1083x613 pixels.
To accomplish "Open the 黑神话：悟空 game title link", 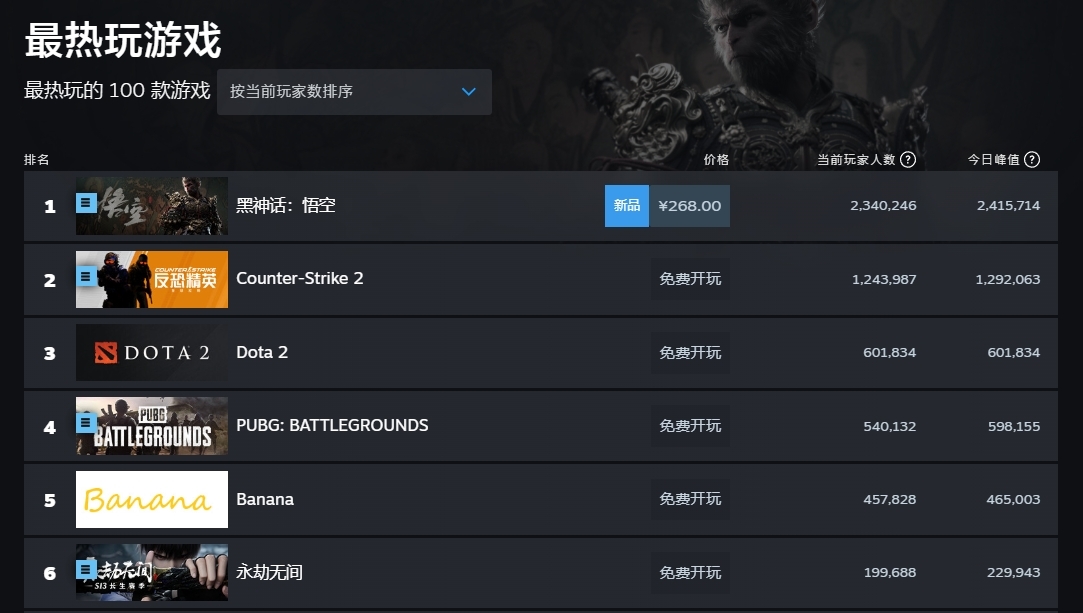I will (x=286, y=206).
